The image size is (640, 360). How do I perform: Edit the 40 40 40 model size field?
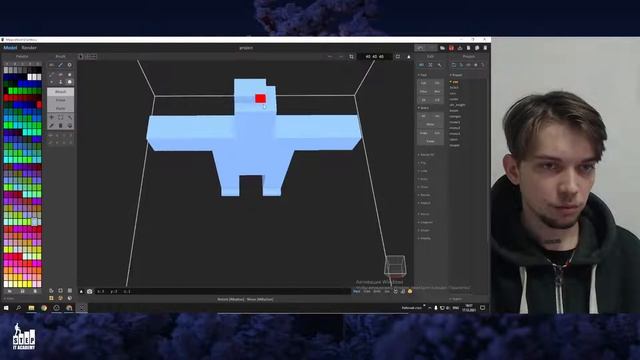375,57
